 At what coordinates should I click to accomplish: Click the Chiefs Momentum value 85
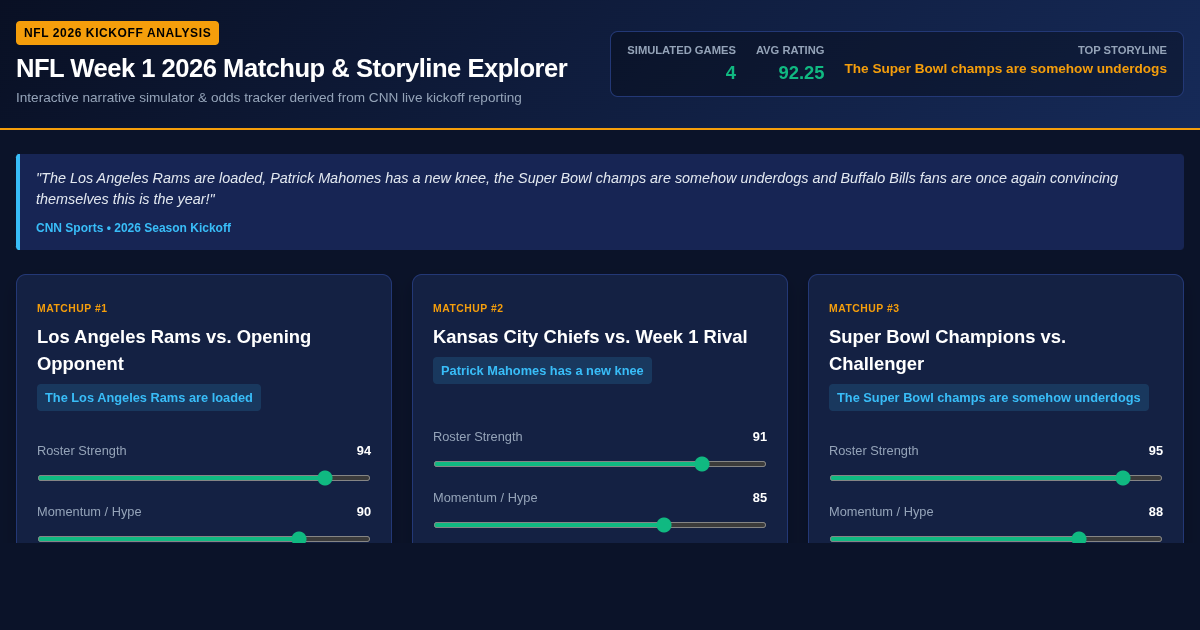pos(760,498)
